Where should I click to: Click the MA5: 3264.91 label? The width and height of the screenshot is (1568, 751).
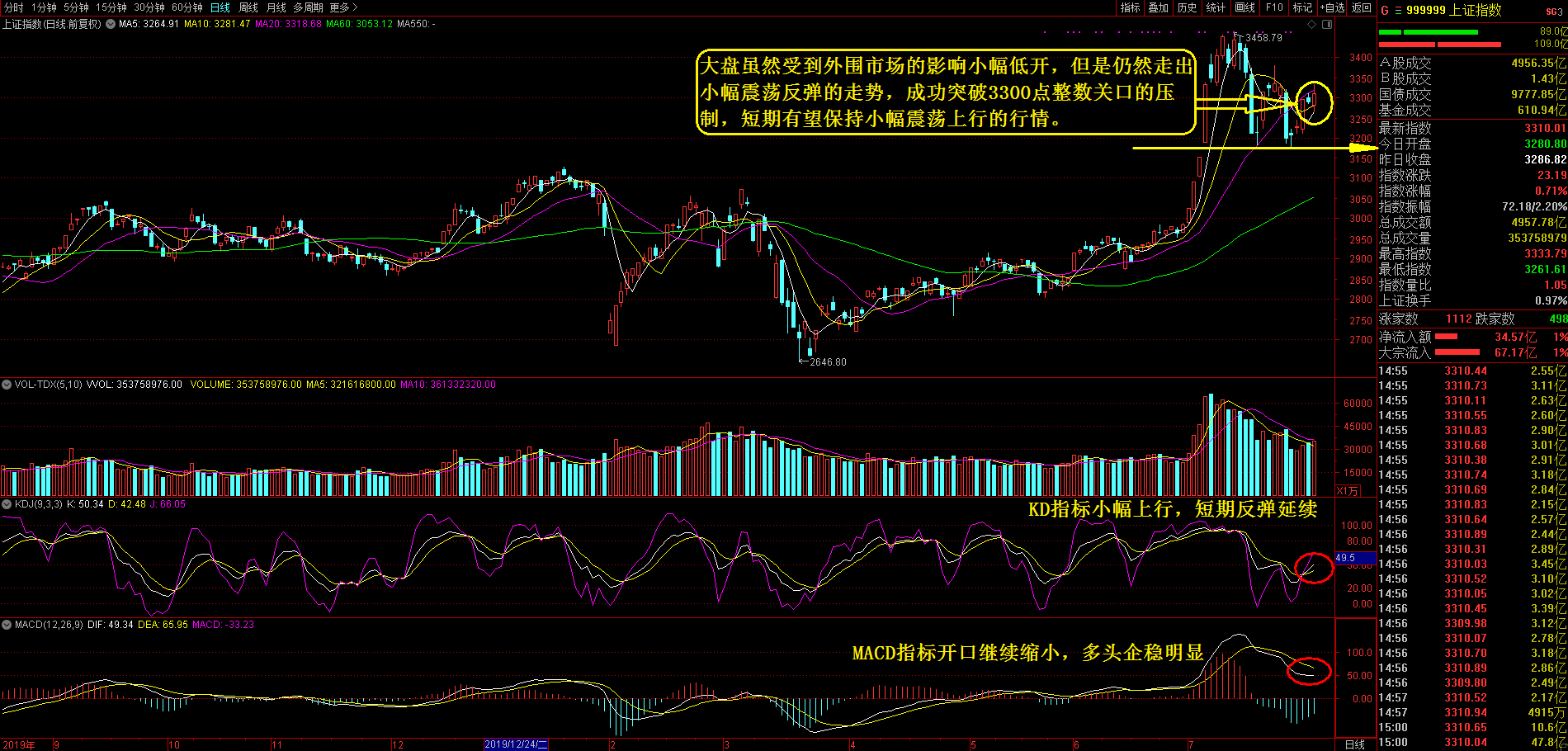tap(149, 24)
